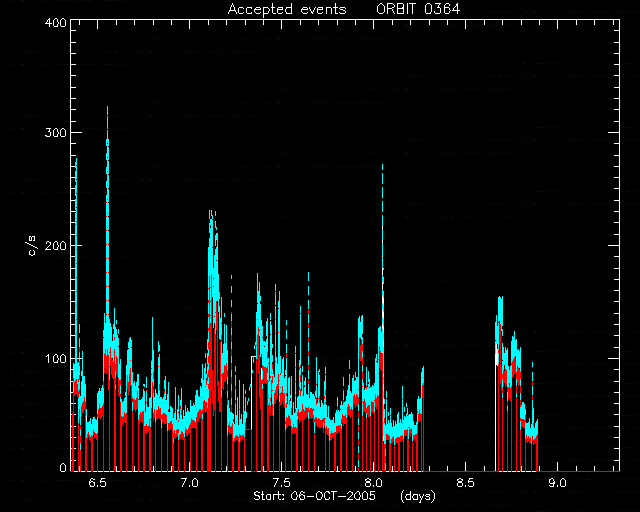The width and height of the screenshot is (640, 512).
Task: Click the 'ORBIT 0364' title text
Action: (418, 9)
